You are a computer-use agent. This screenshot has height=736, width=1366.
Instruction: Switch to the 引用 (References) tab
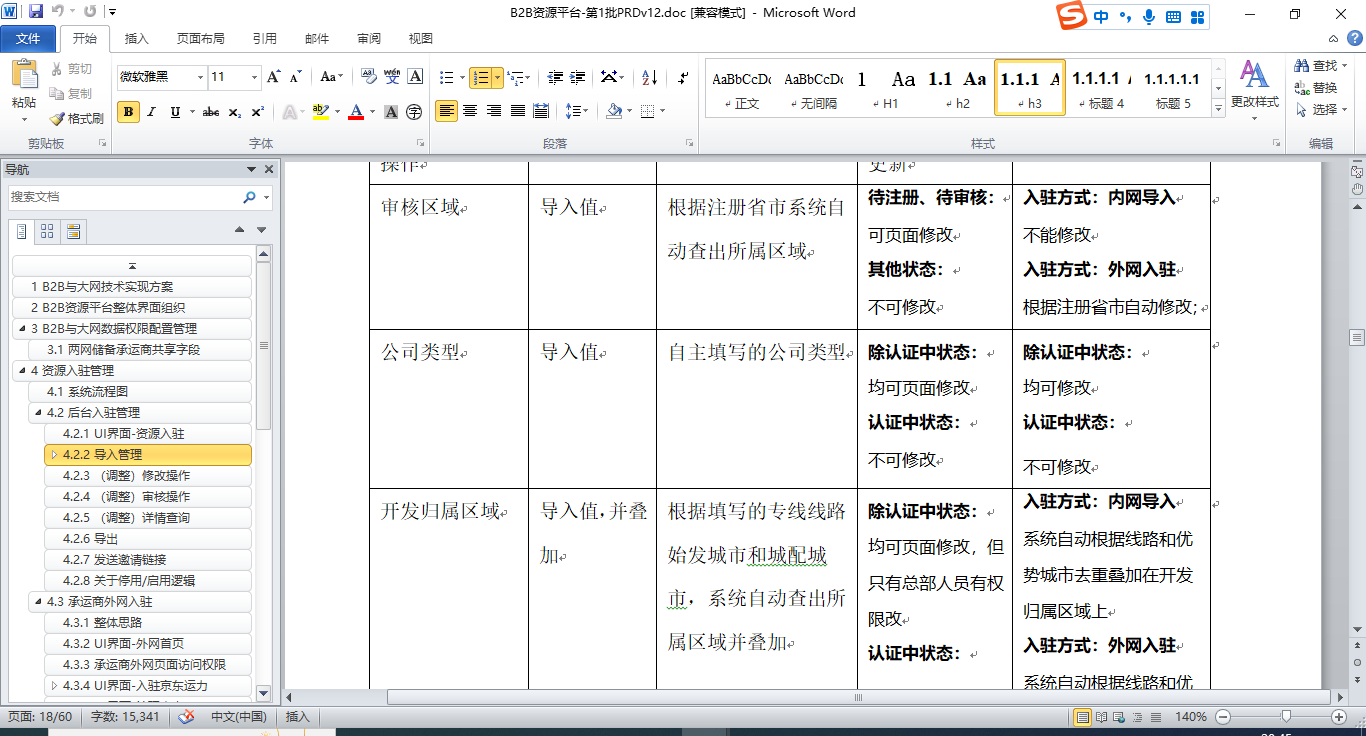[x=265, y=39]
